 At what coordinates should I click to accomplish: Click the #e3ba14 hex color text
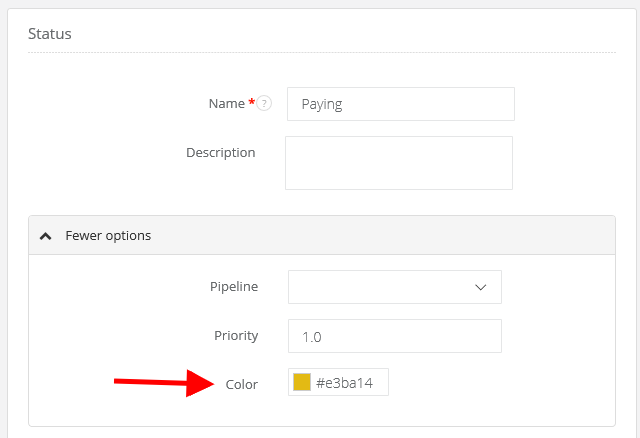(x=347, y=383)
